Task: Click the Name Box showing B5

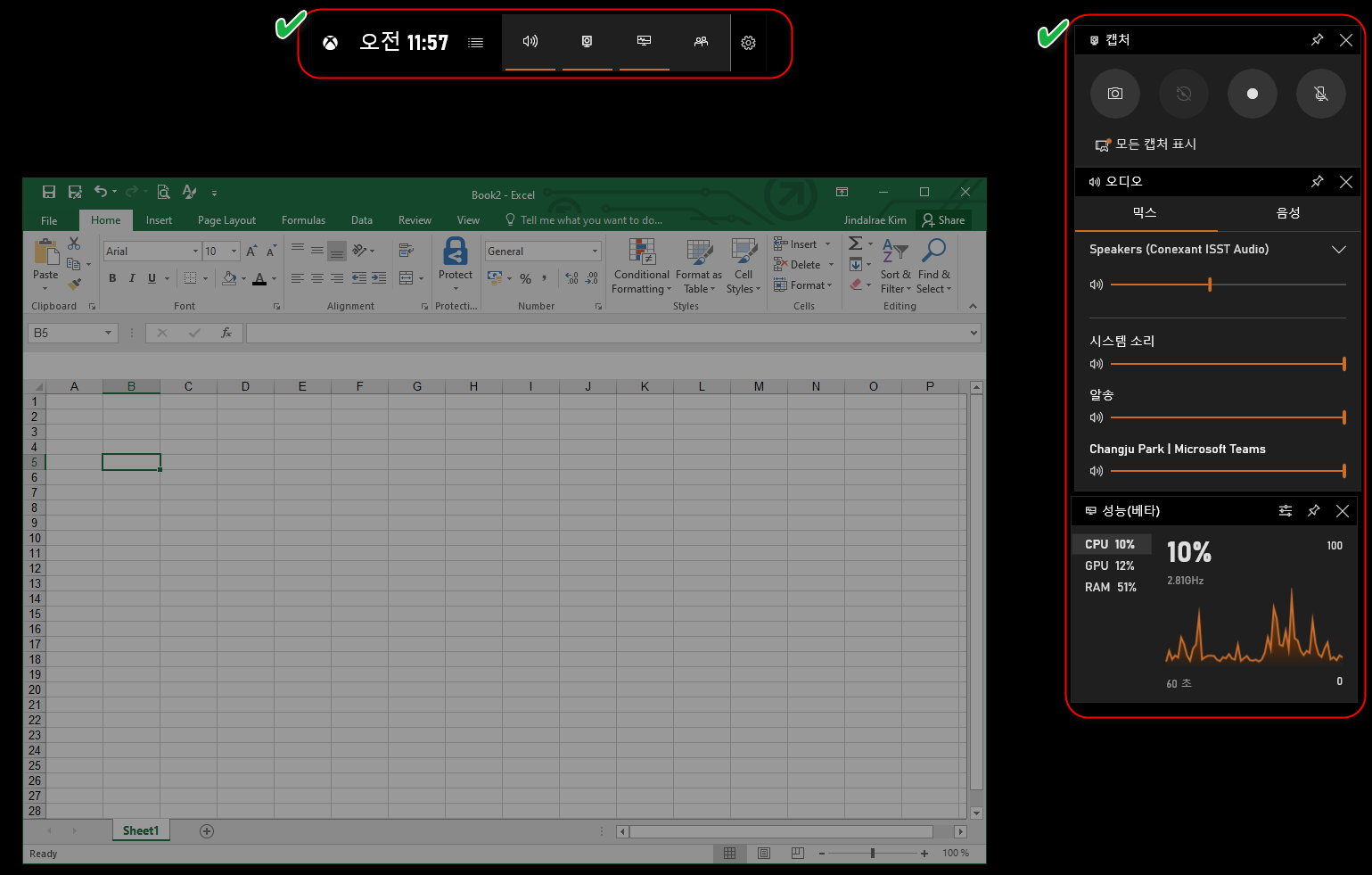Action: point(73,333)
